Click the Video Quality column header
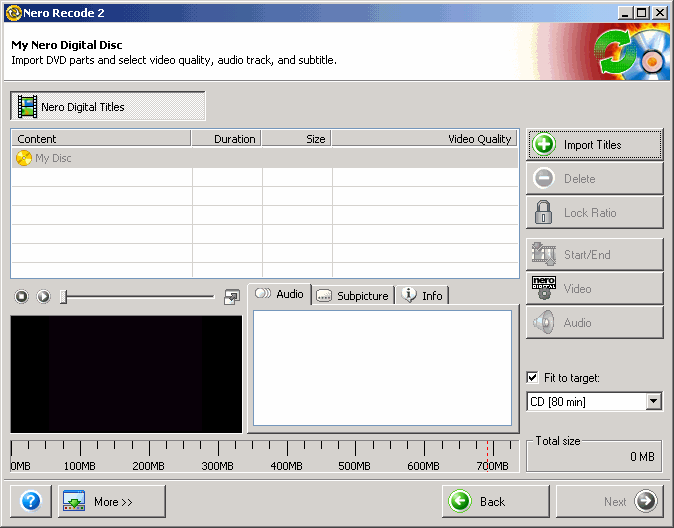The image size is (674, 528). click(x=425, y=139)
